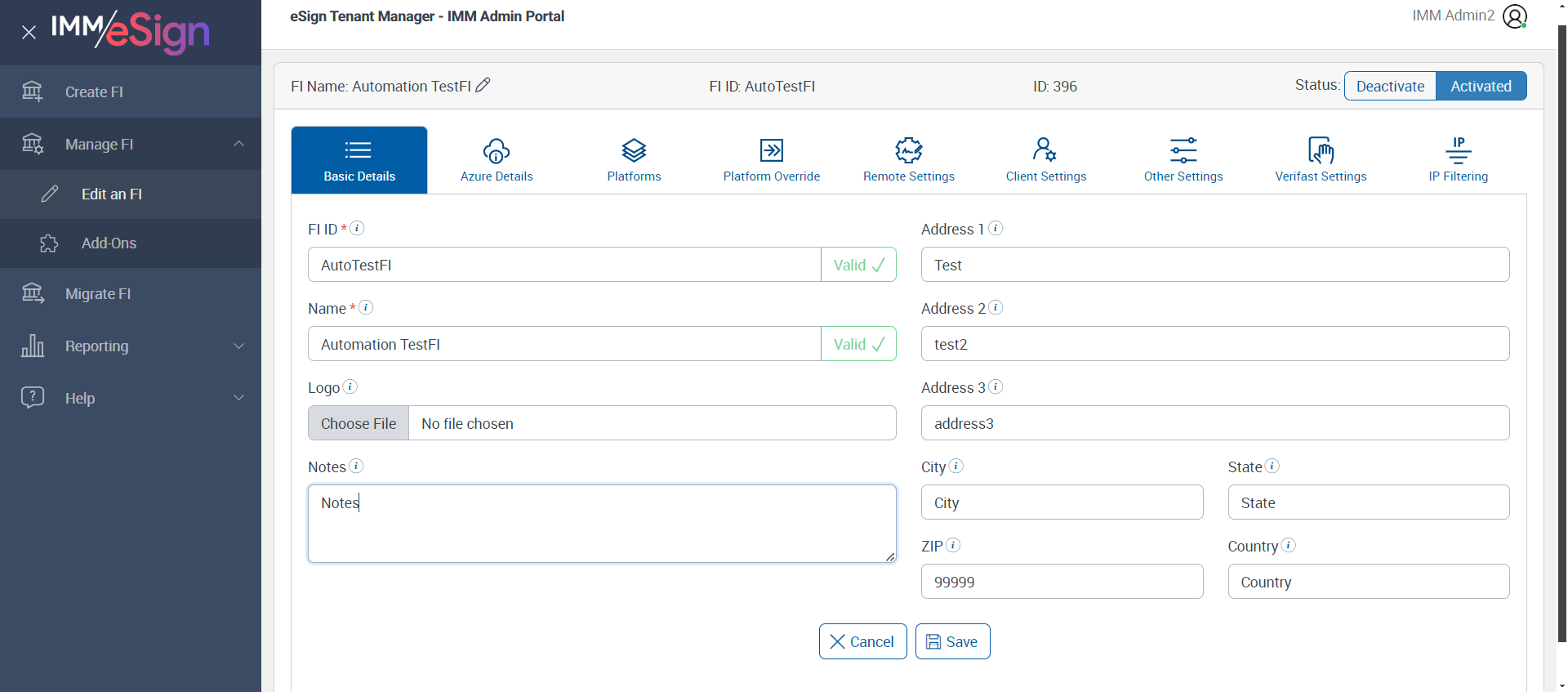Click the scrollbar down arrow
1568x692 pixels.
click(x=1562, y=685)
